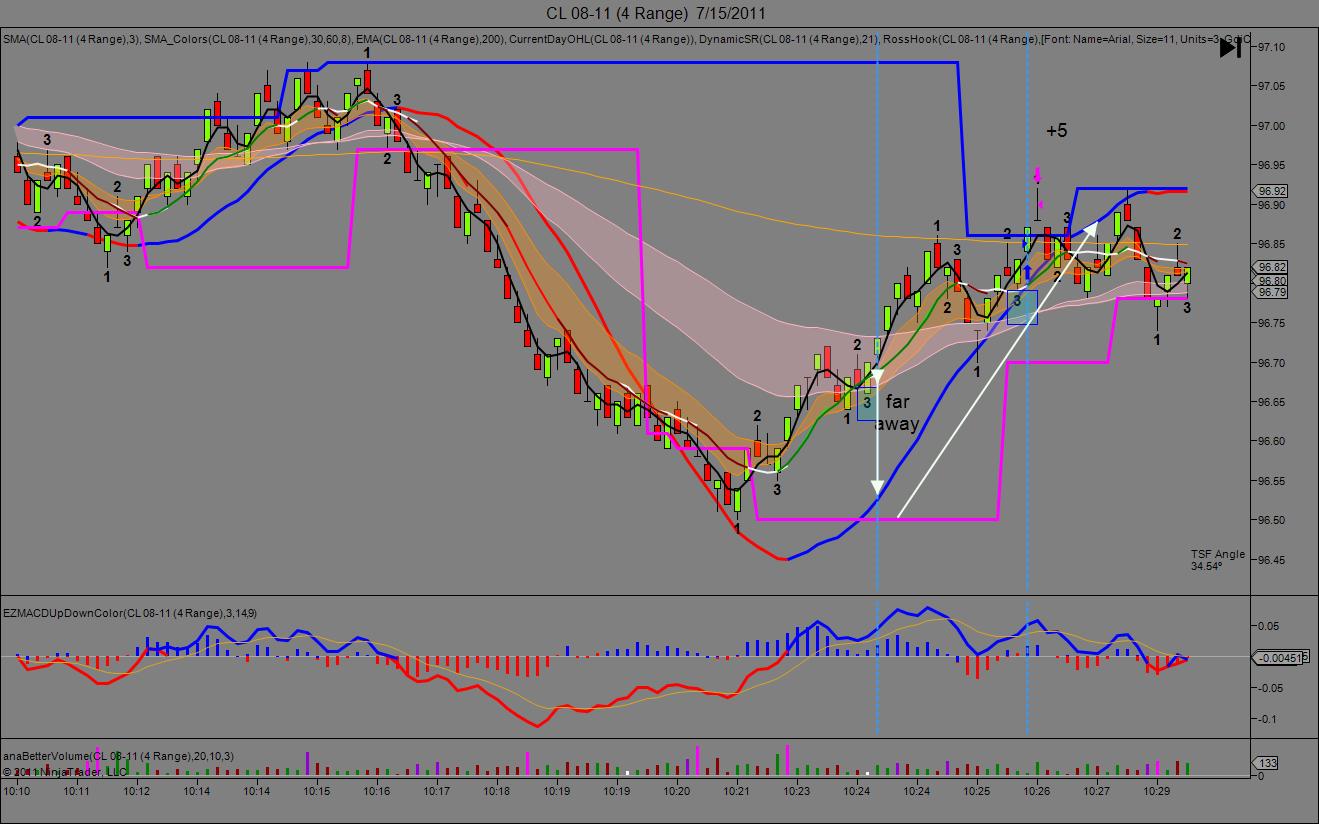Viewport: 1319px width, 824px height.
Task: Click the 10:23 time axis label
Action: [x=798, y=791]
